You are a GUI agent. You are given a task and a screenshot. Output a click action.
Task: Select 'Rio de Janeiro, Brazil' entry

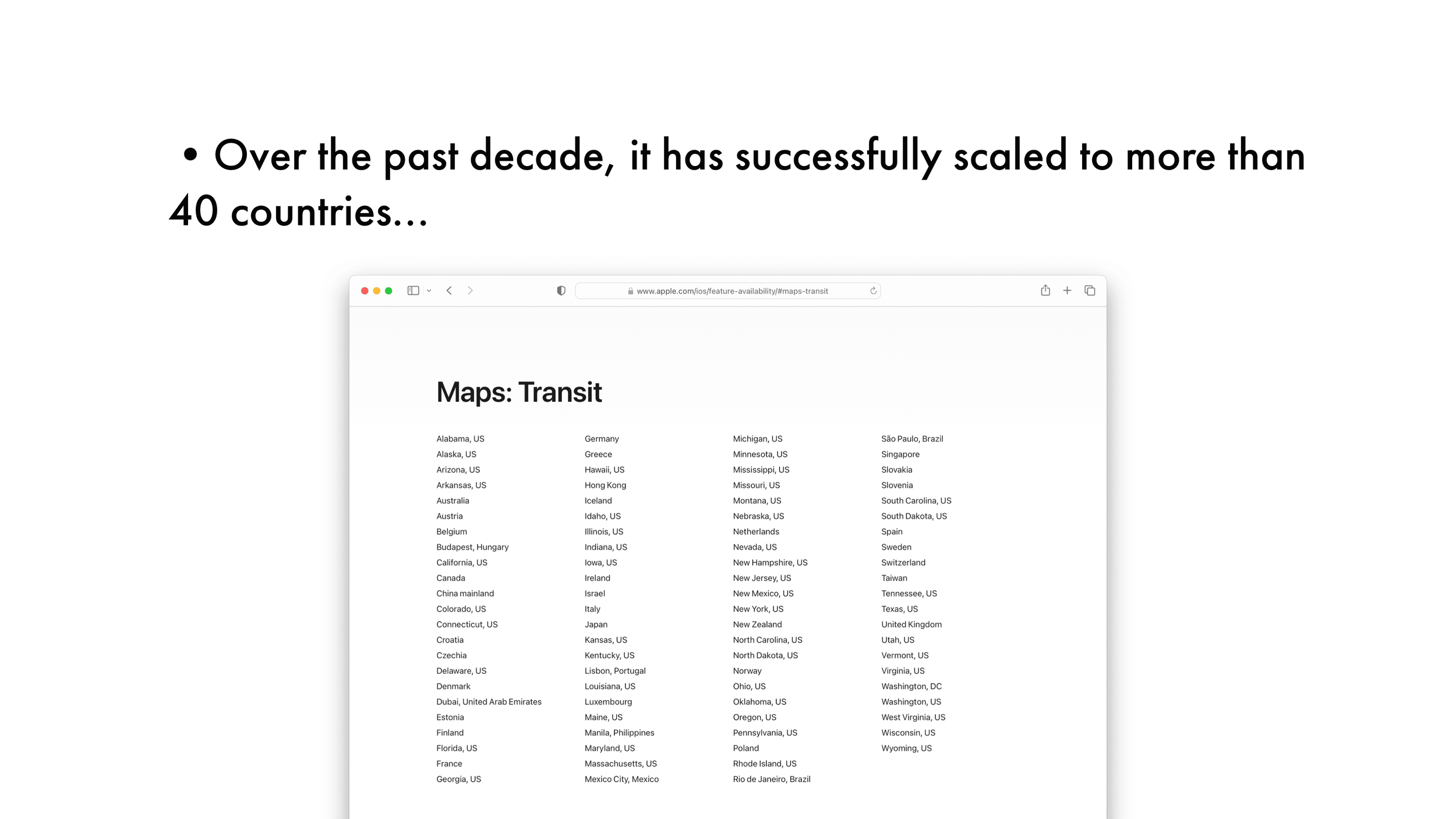(x=771, y=779)
